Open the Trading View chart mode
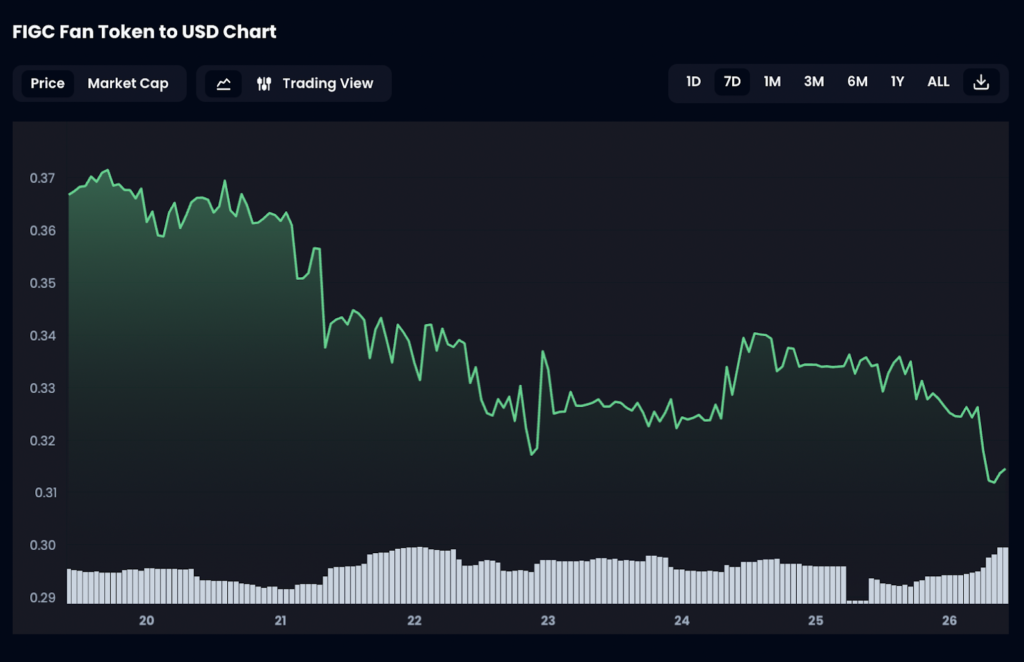Screen dimensions: 1024x662 (x=327, y=83)
